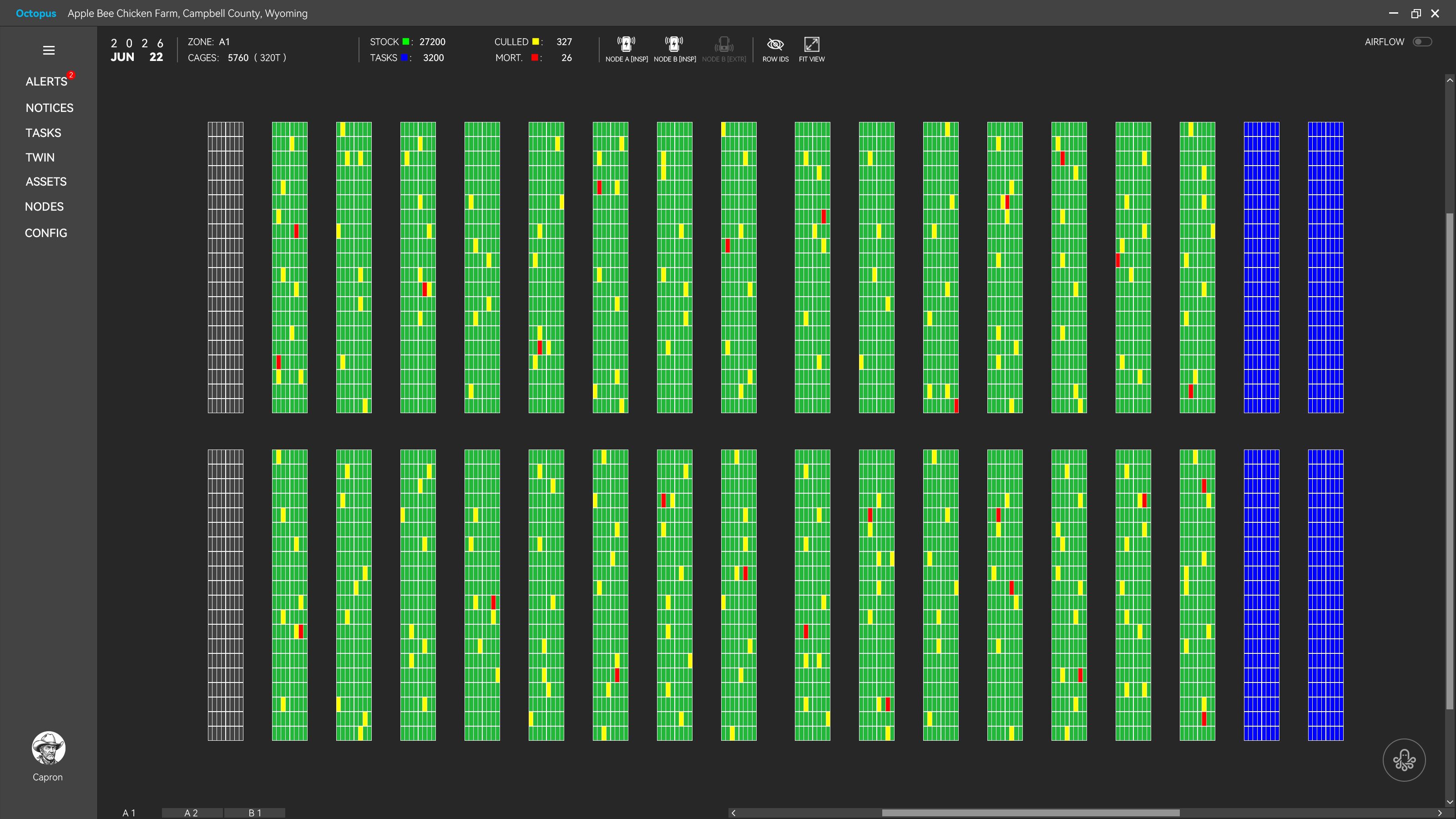Open ASSETS section
Screen dimensions: 1456x819
coord(46,182)
